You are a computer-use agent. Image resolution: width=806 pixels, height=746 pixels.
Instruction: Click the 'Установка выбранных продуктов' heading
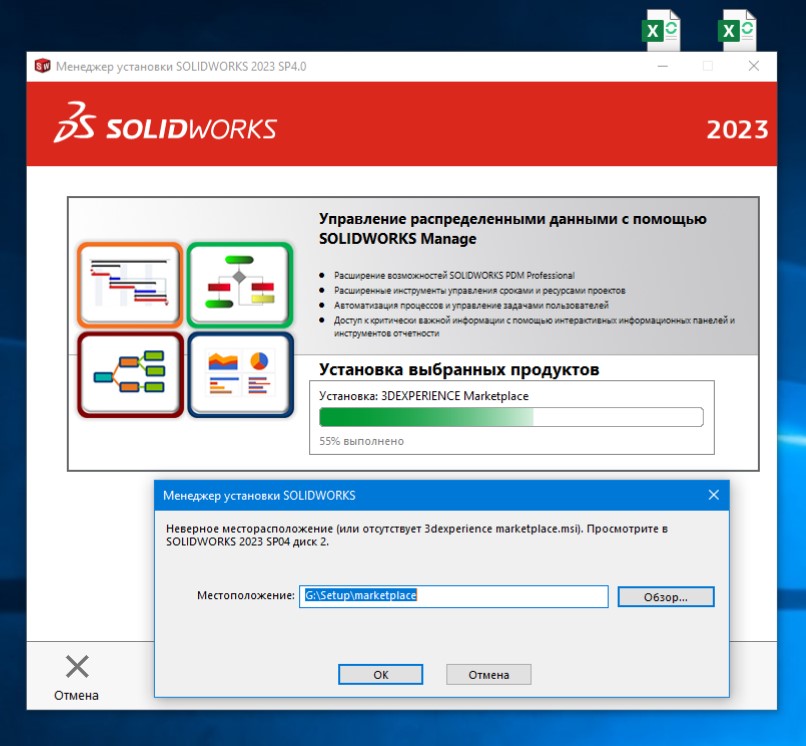click(459, 369)
